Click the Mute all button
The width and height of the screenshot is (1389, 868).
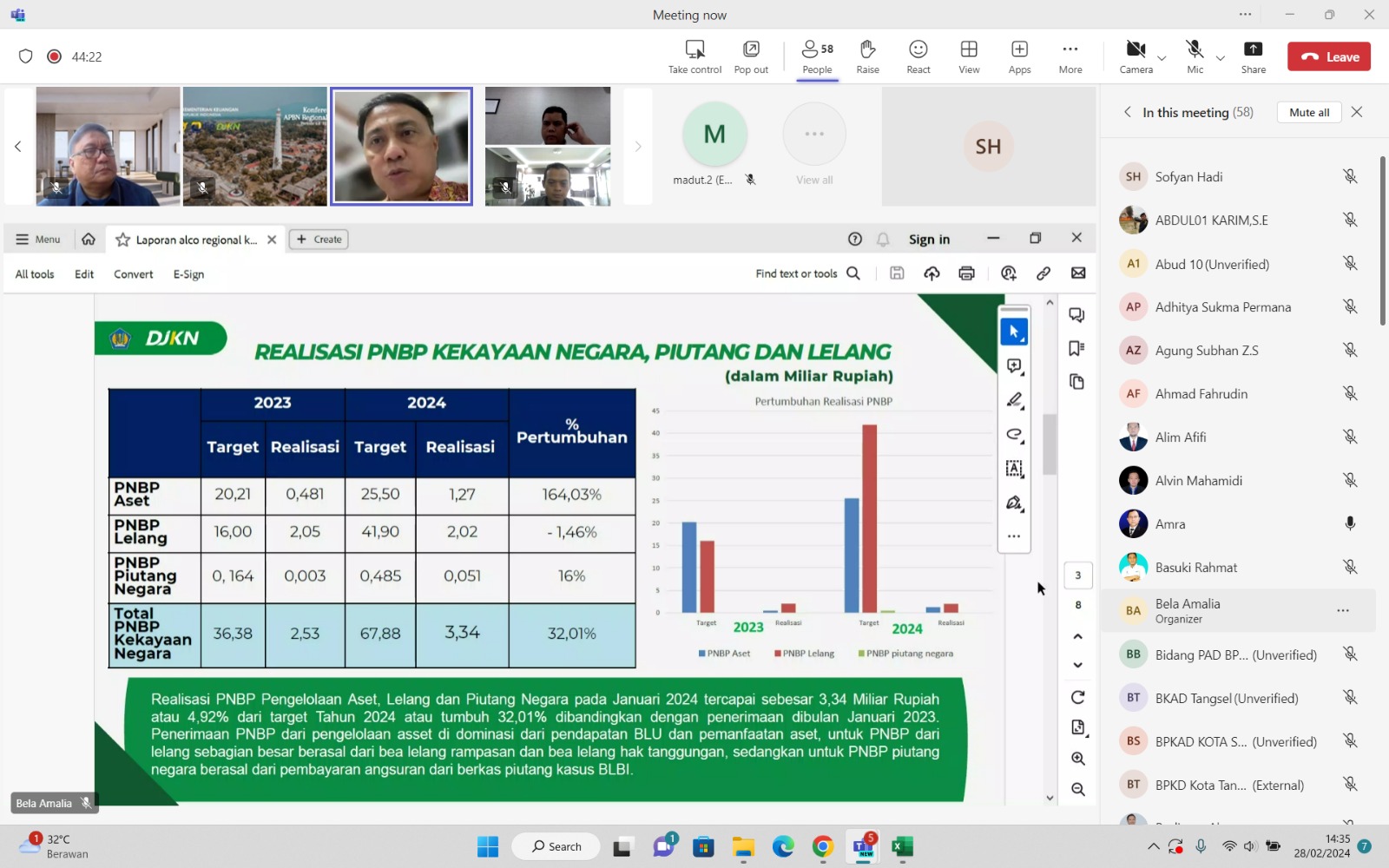(x=1309, y=112)
